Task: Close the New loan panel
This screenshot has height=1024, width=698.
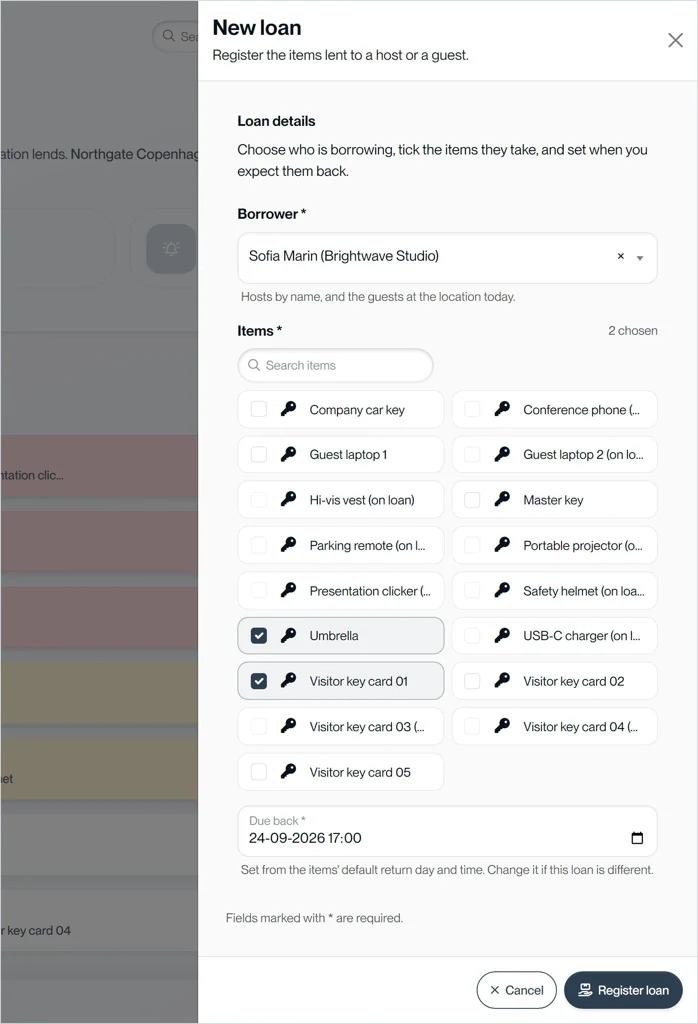Action: coord(675,40)
